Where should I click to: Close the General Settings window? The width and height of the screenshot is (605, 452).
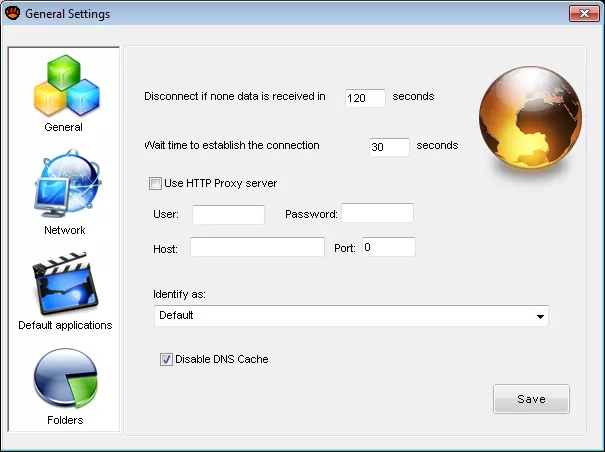click(584, 14)
